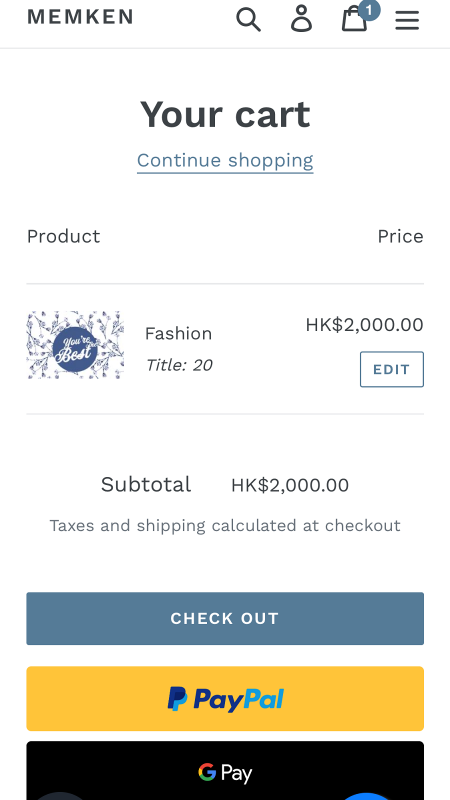Click the CHECK OUT button
This screenshot has width=450, height=800.
pyautogui.click(x=225, y=618)
